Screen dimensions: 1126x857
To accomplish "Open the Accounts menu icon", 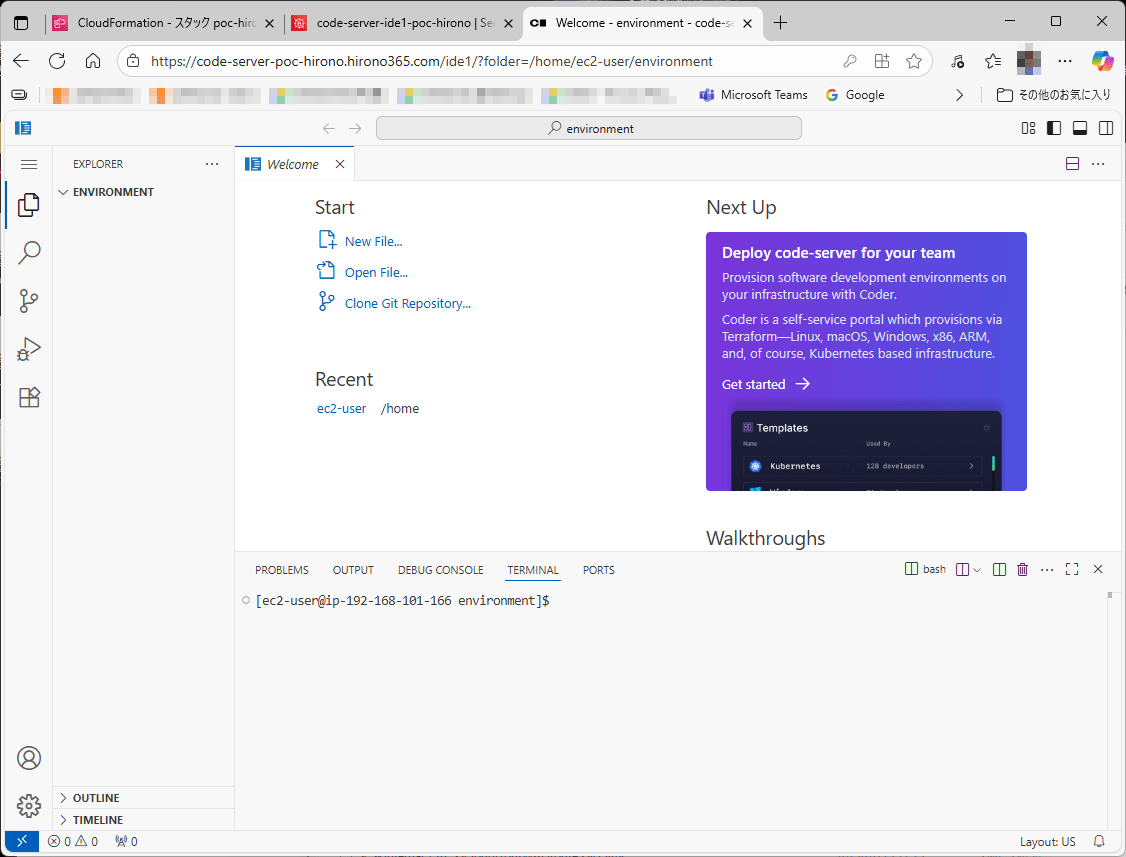I will 29,758.
